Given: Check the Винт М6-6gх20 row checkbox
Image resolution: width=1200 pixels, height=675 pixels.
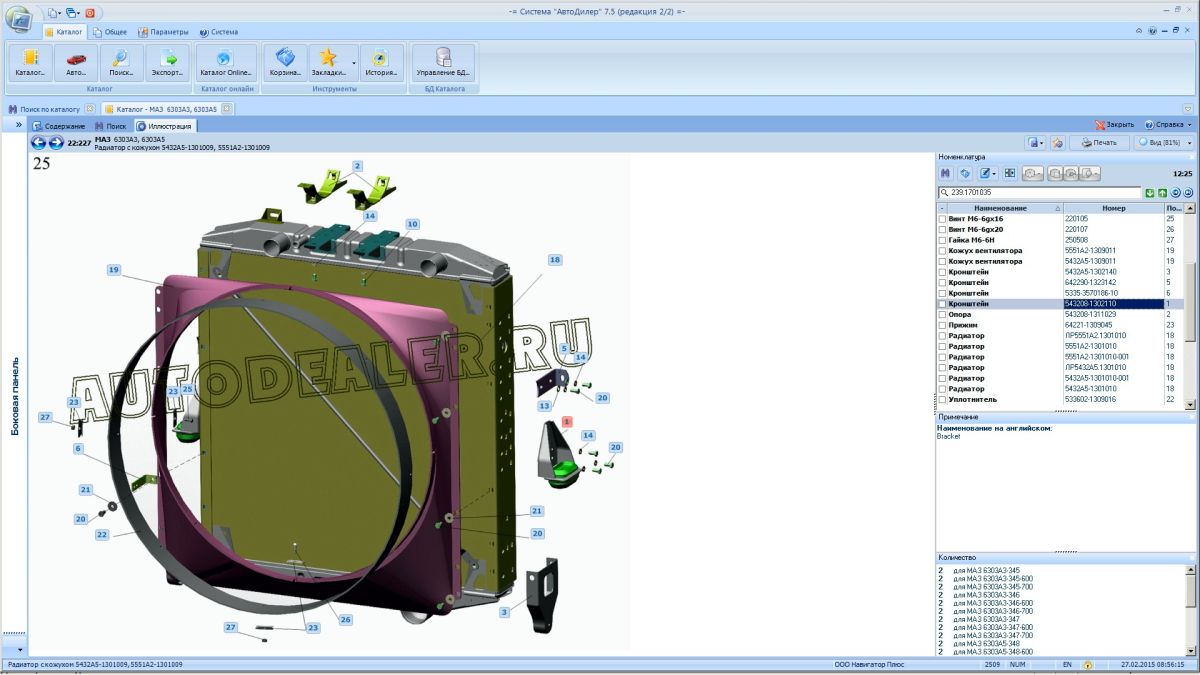Looking at the screenshot, I should click(x=942, y=229).
